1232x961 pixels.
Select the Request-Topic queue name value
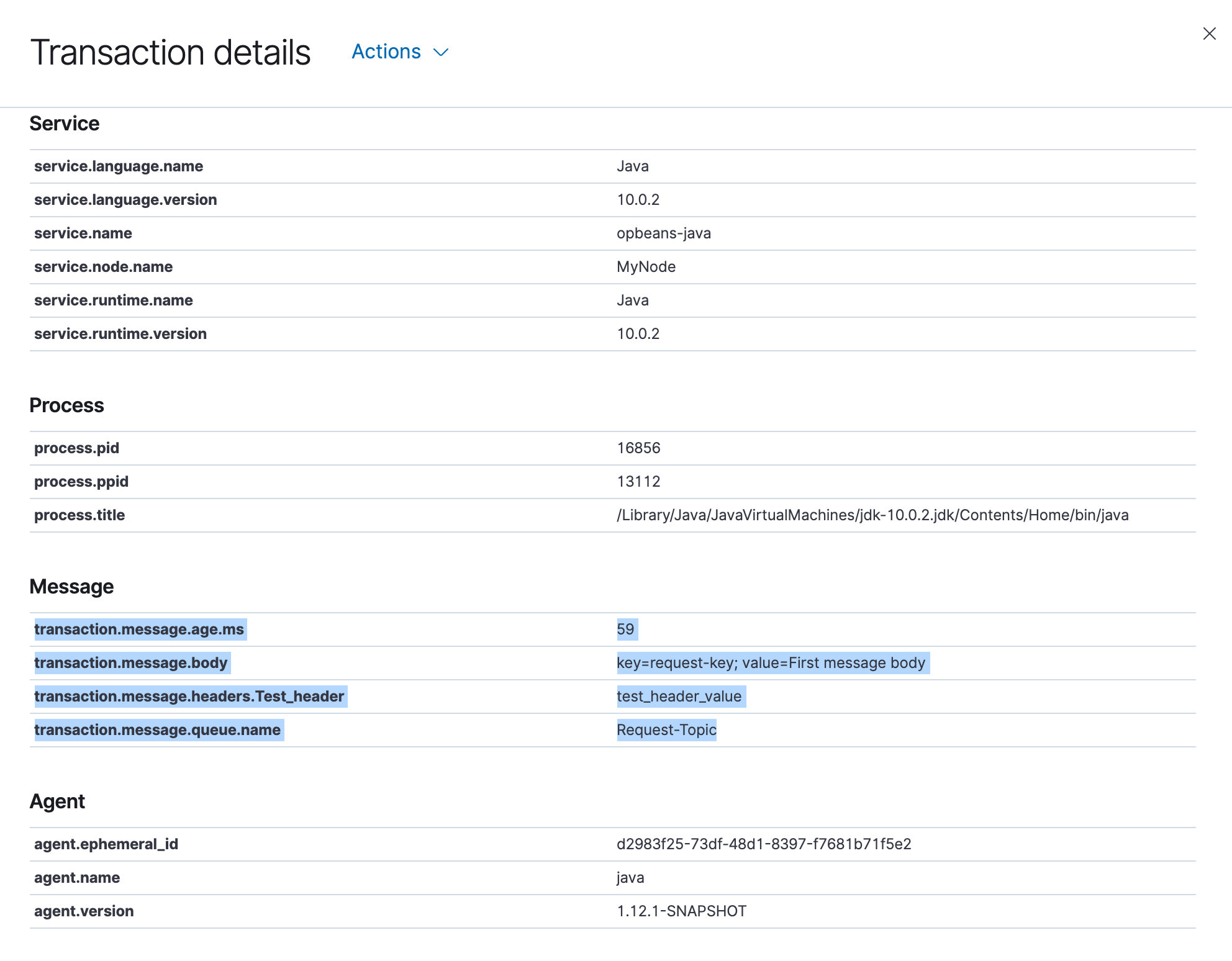(x=666, y=730)
